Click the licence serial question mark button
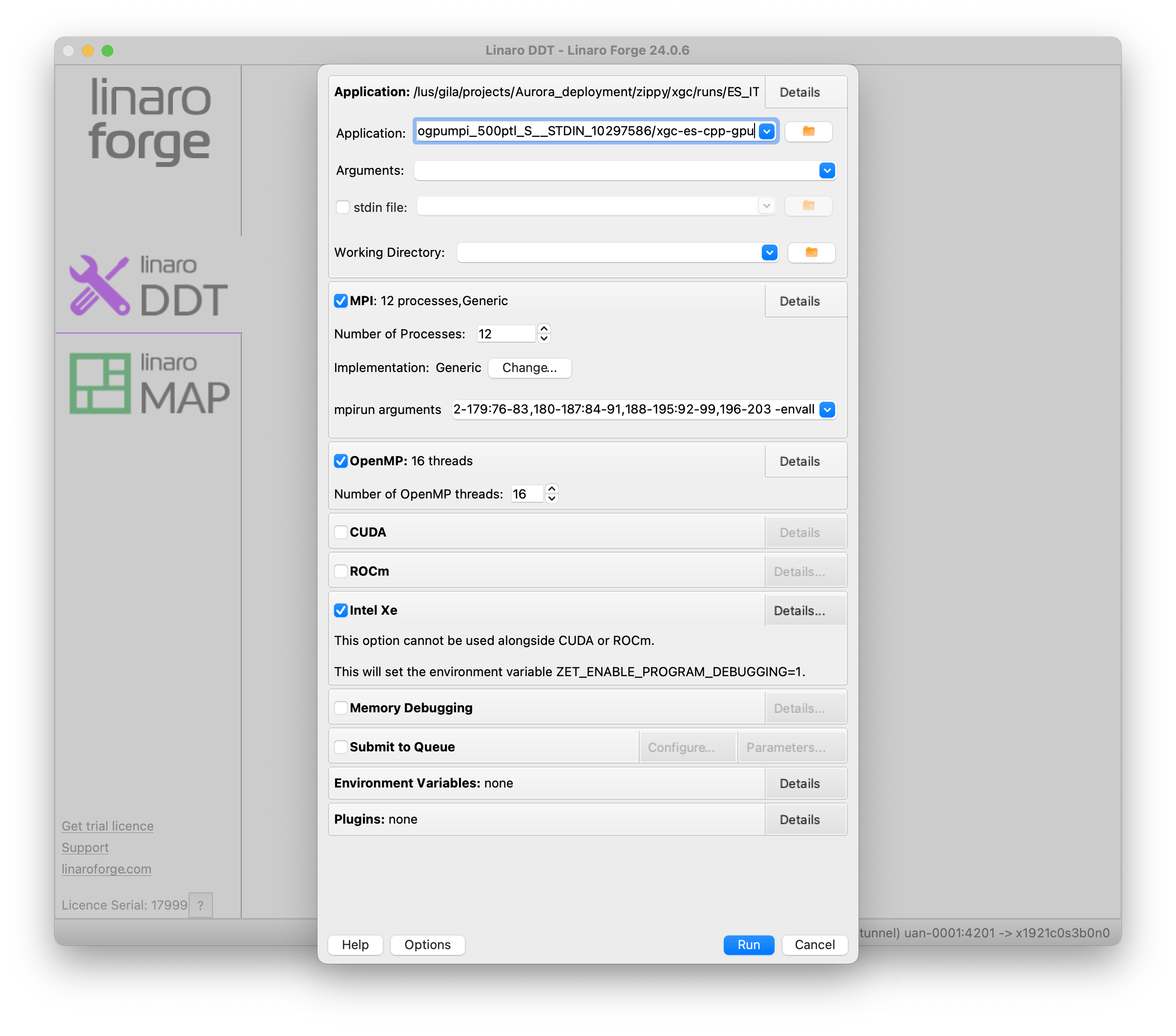Screen dimensions: 1176x1036 [200, 905]
